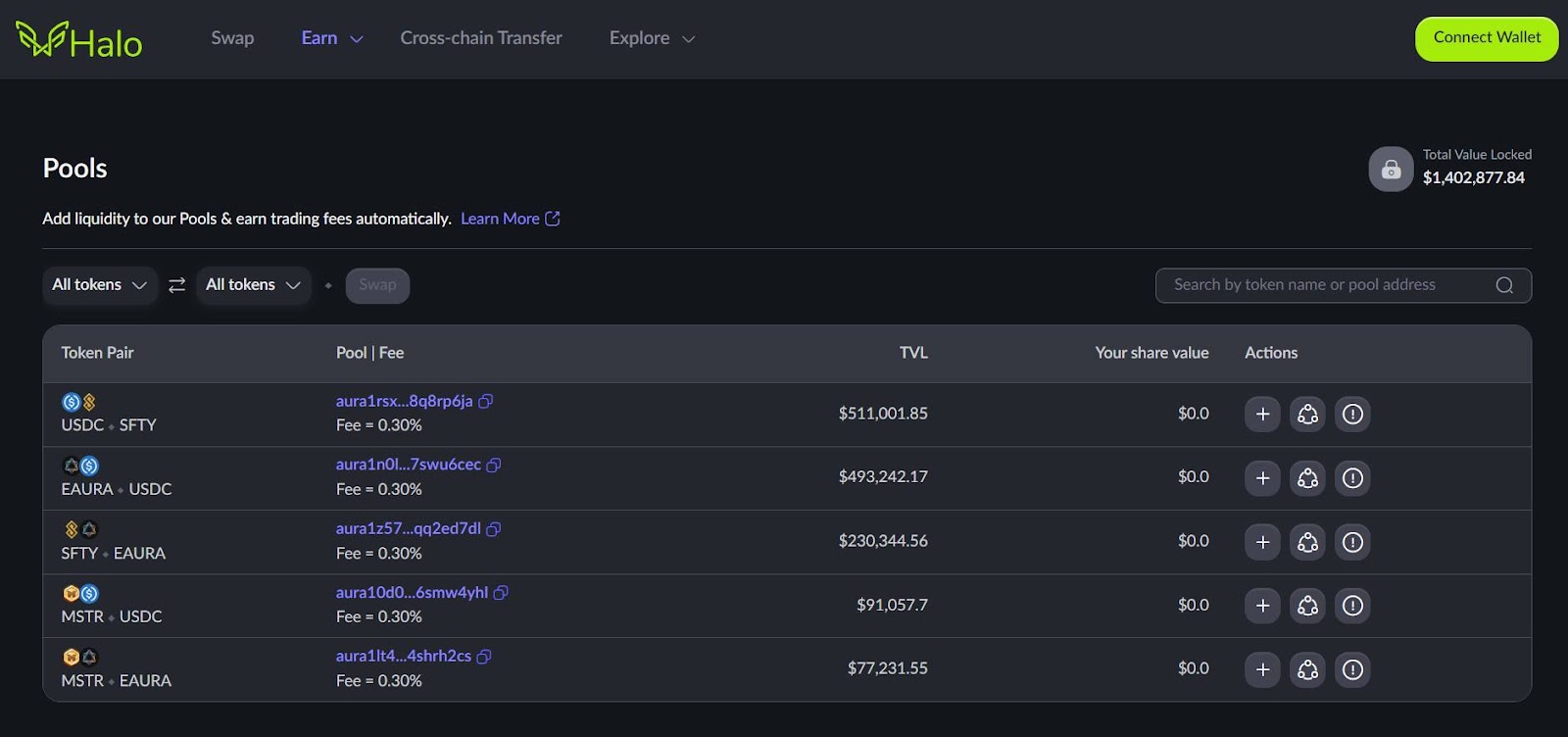View info for the EAURA USDC pool
The image size is (1568, 737).
pyautogui.click(x=1352, y=478)
